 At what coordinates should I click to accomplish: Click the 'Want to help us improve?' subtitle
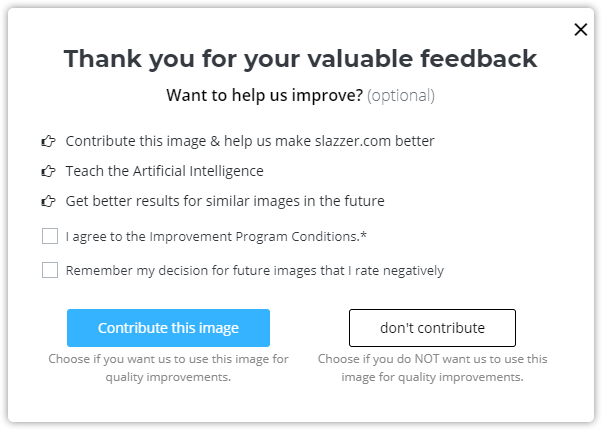(265, 95)
